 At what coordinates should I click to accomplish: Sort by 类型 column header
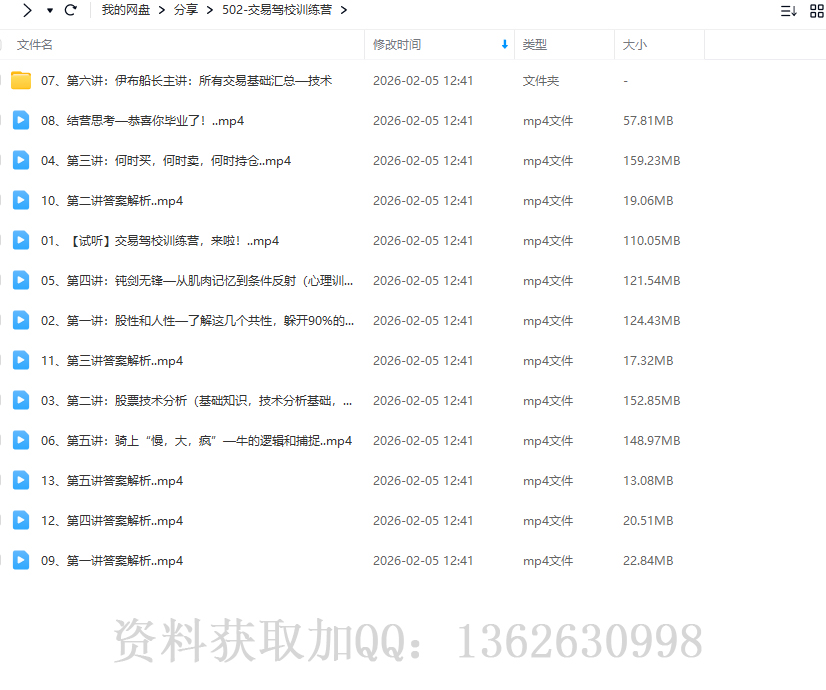(x=535, y=45)
